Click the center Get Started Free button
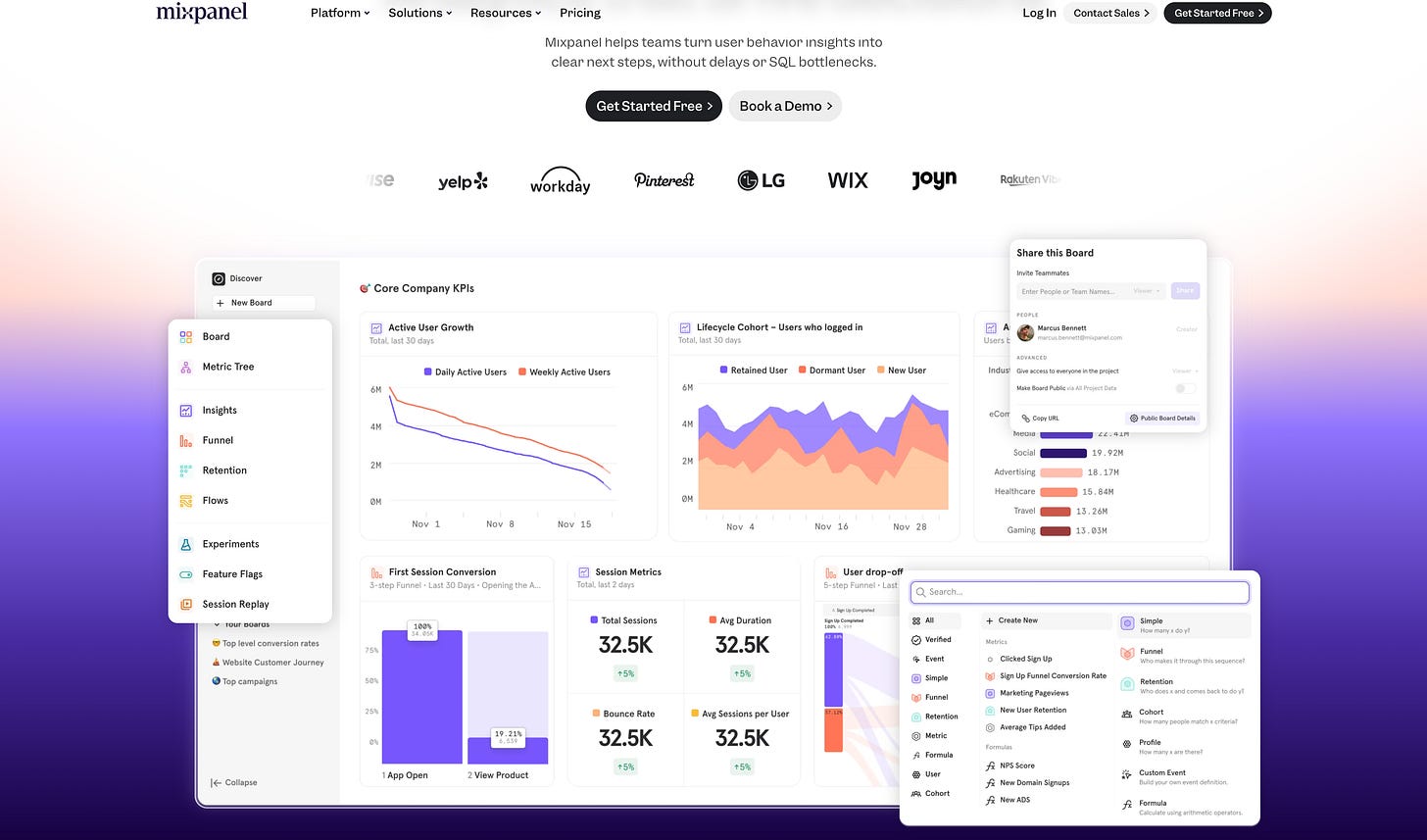This screenshot has width=1427, height=840. 654,106
